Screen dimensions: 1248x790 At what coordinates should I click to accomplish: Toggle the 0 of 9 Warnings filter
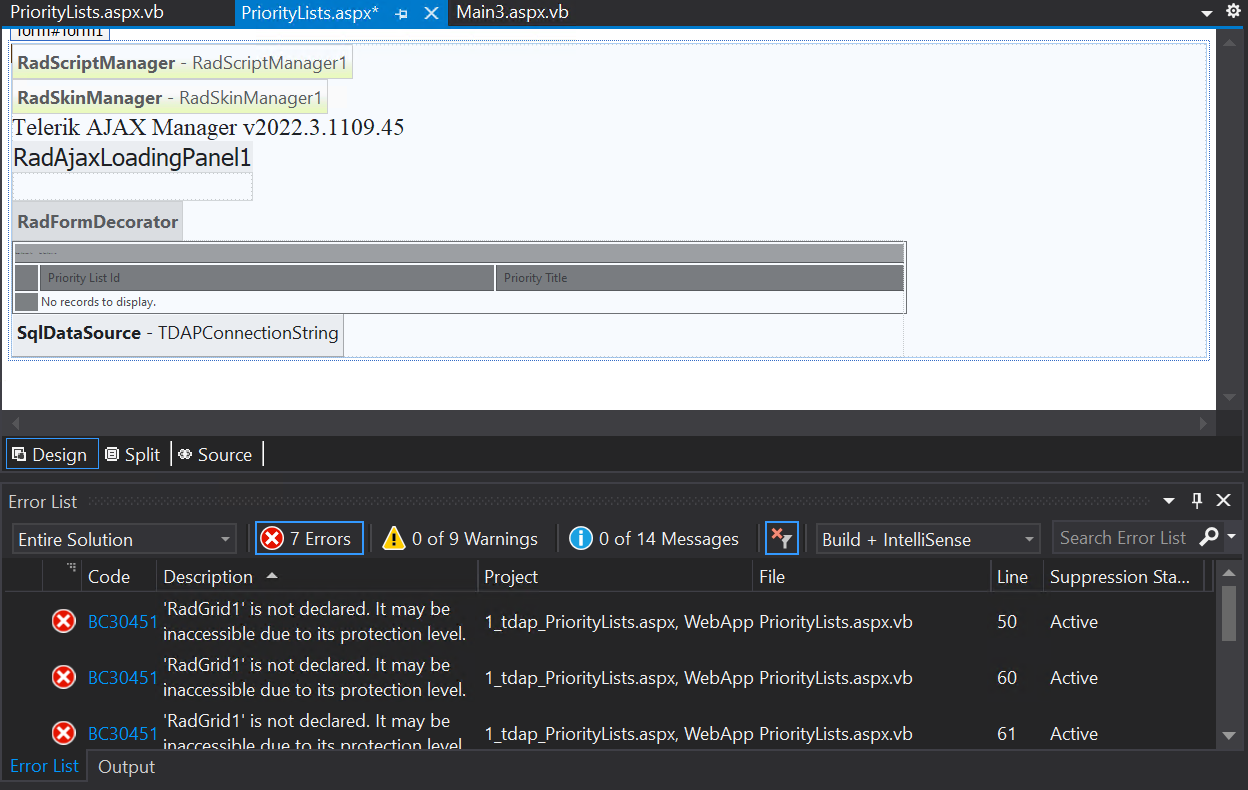pos(460,538)
